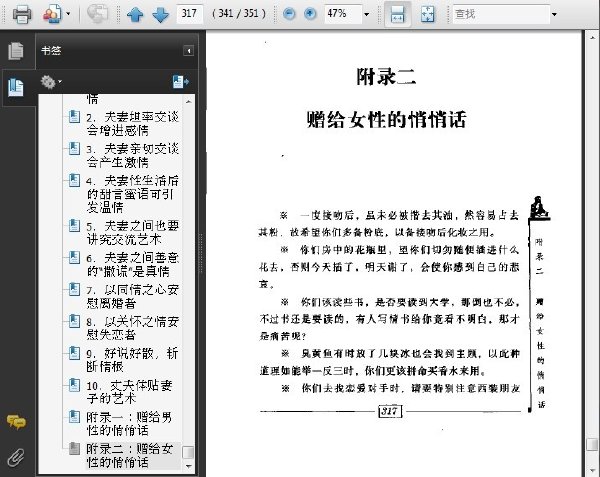
Task: Open bookmark 2. 夫妻坦率交谈会增进感情
Action: click(x=132, y=124)
